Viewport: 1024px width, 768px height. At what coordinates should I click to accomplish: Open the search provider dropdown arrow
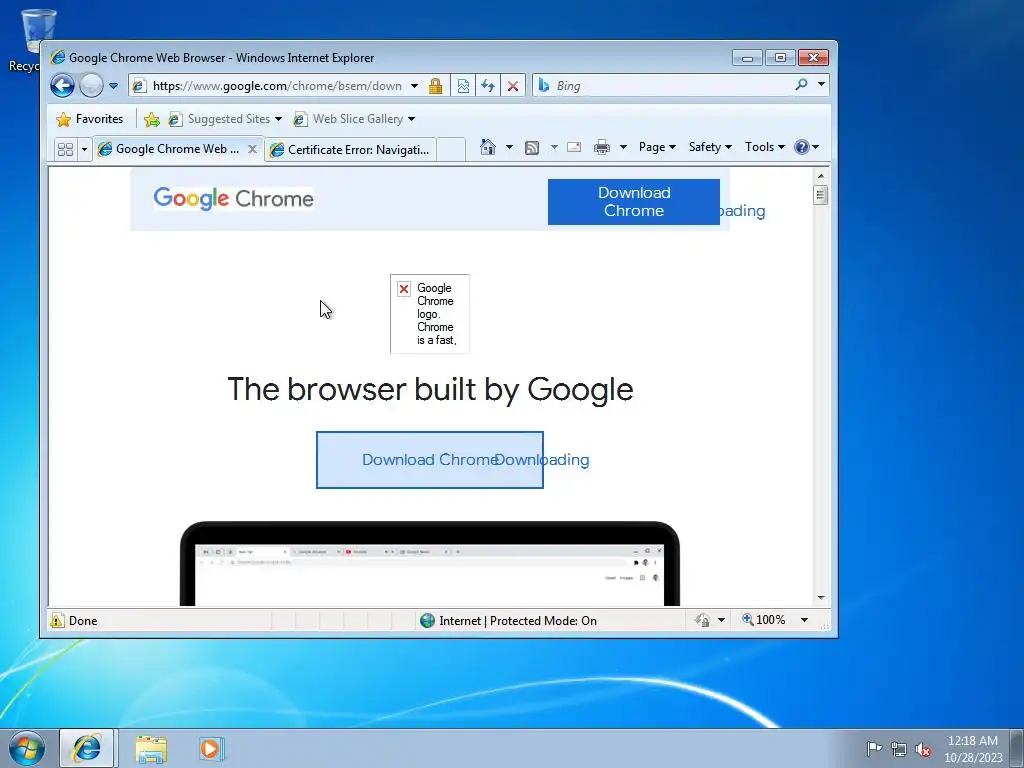coord(821,84)
